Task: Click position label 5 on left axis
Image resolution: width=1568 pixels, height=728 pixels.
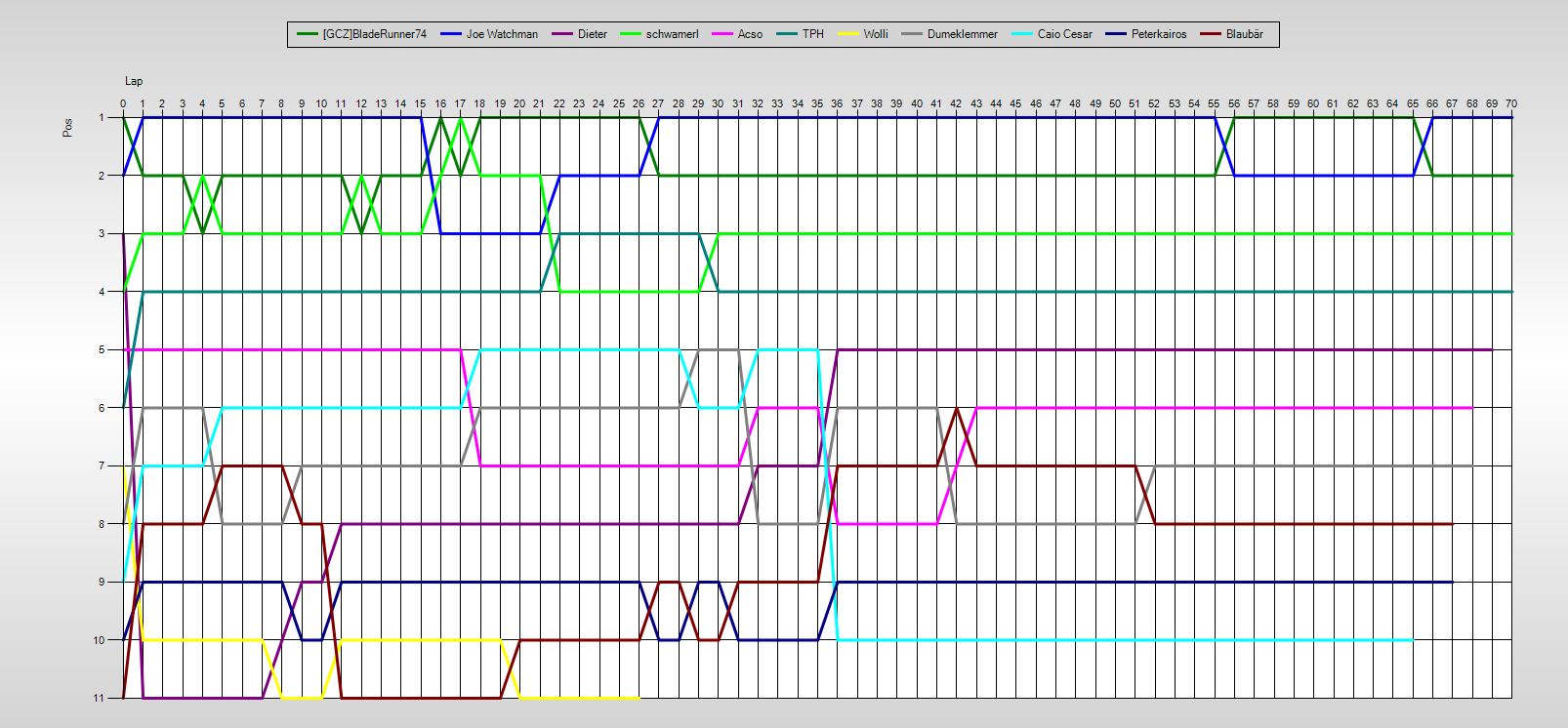Action: (x=102, y=349)
